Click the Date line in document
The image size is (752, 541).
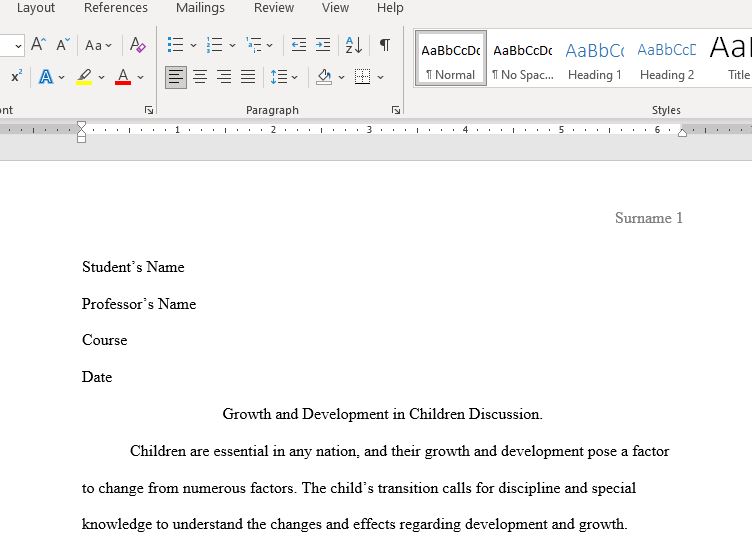97,377
